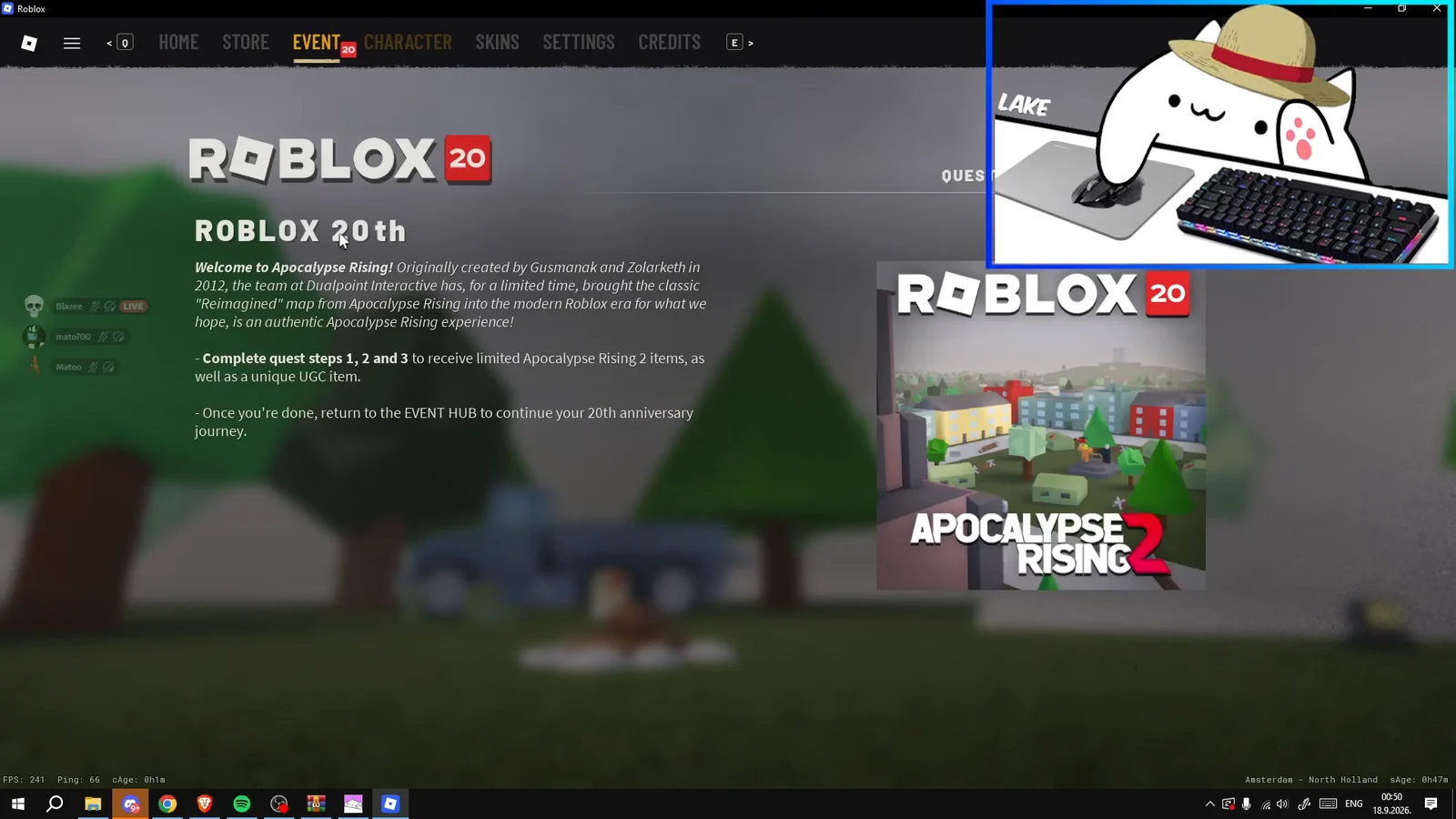This screenshot has width=1456, height=819.
Task: Select the mato700 avatar
Action: [34, 337]
